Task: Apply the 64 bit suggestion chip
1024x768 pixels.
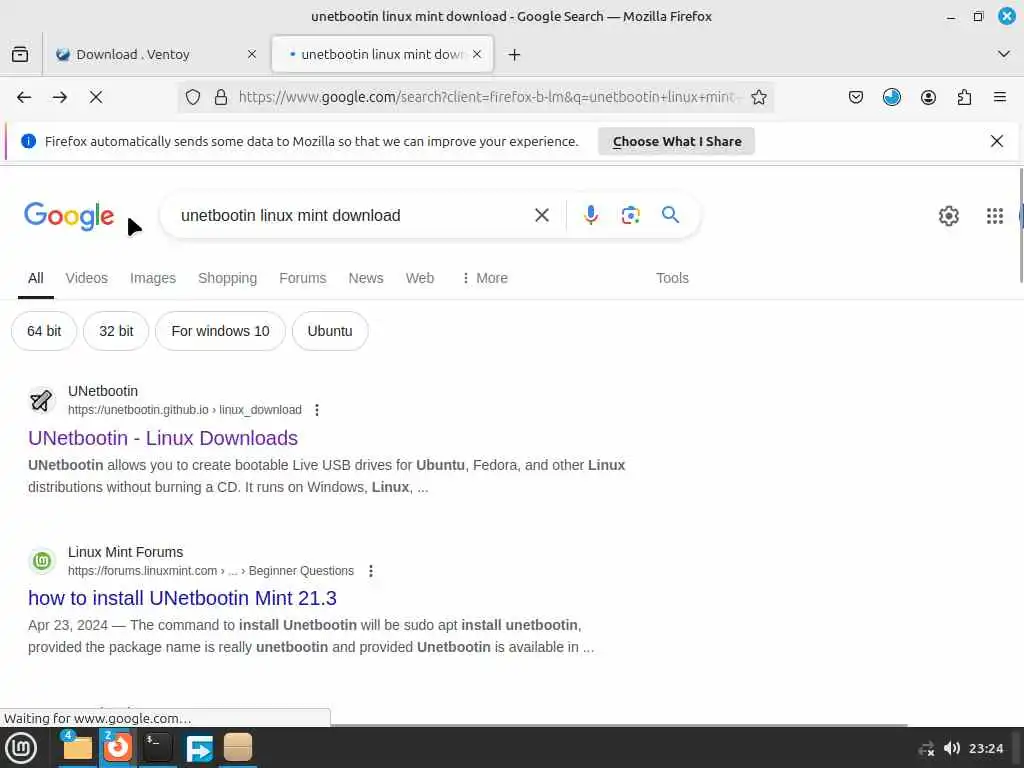Action: (44, 331)
